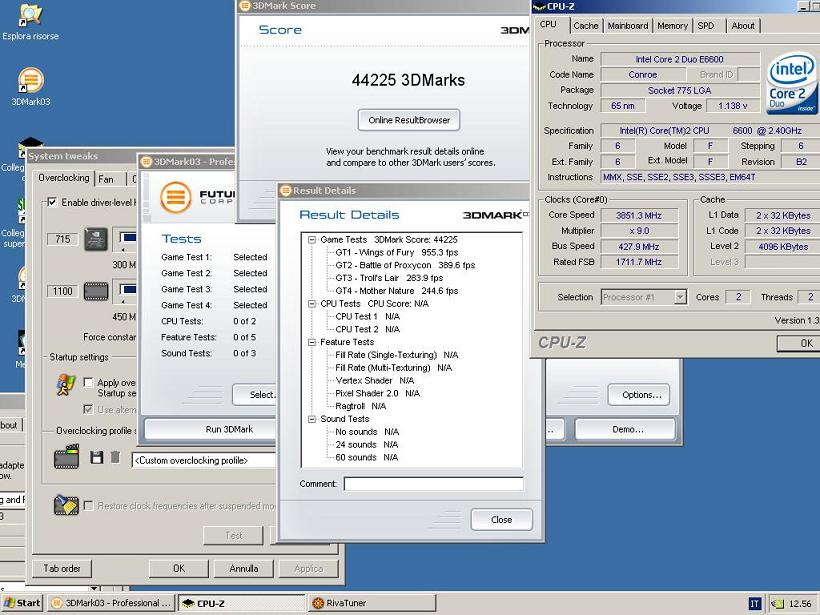The width and height of the screenshot is (820, 615).
Task: Open the Custom overclocking profile combo box
Action: pyautogui.click(x=203, y=460)
